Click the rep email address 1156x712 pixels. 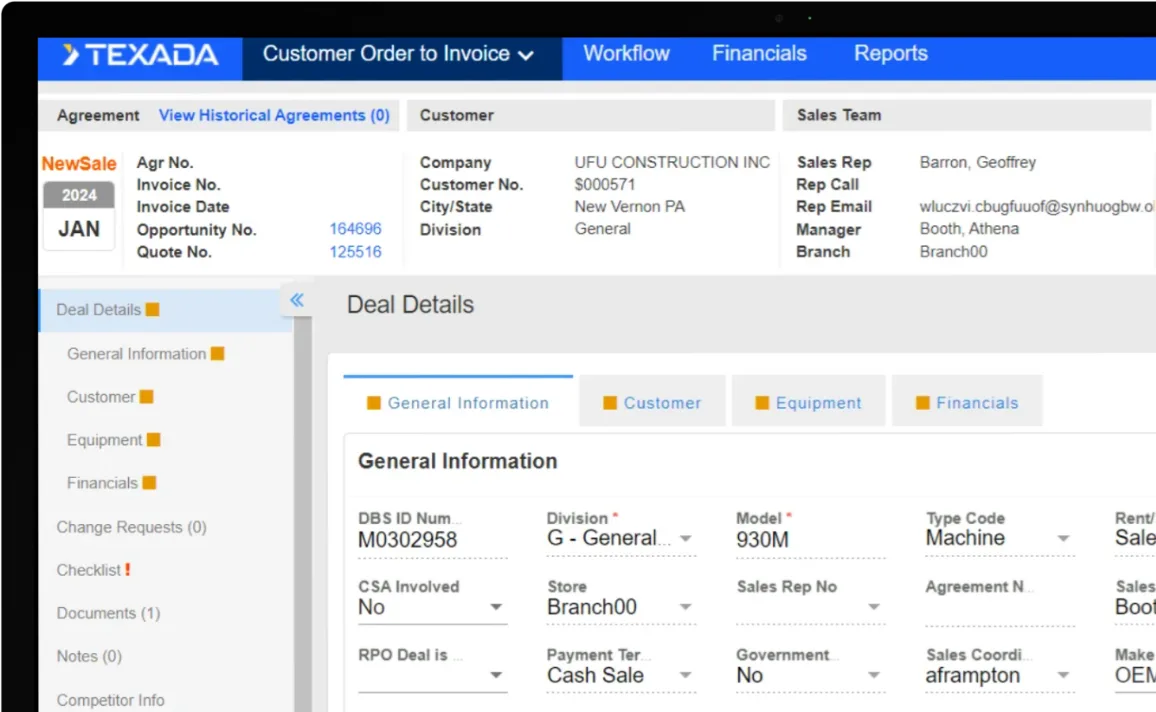[1037, 207]
